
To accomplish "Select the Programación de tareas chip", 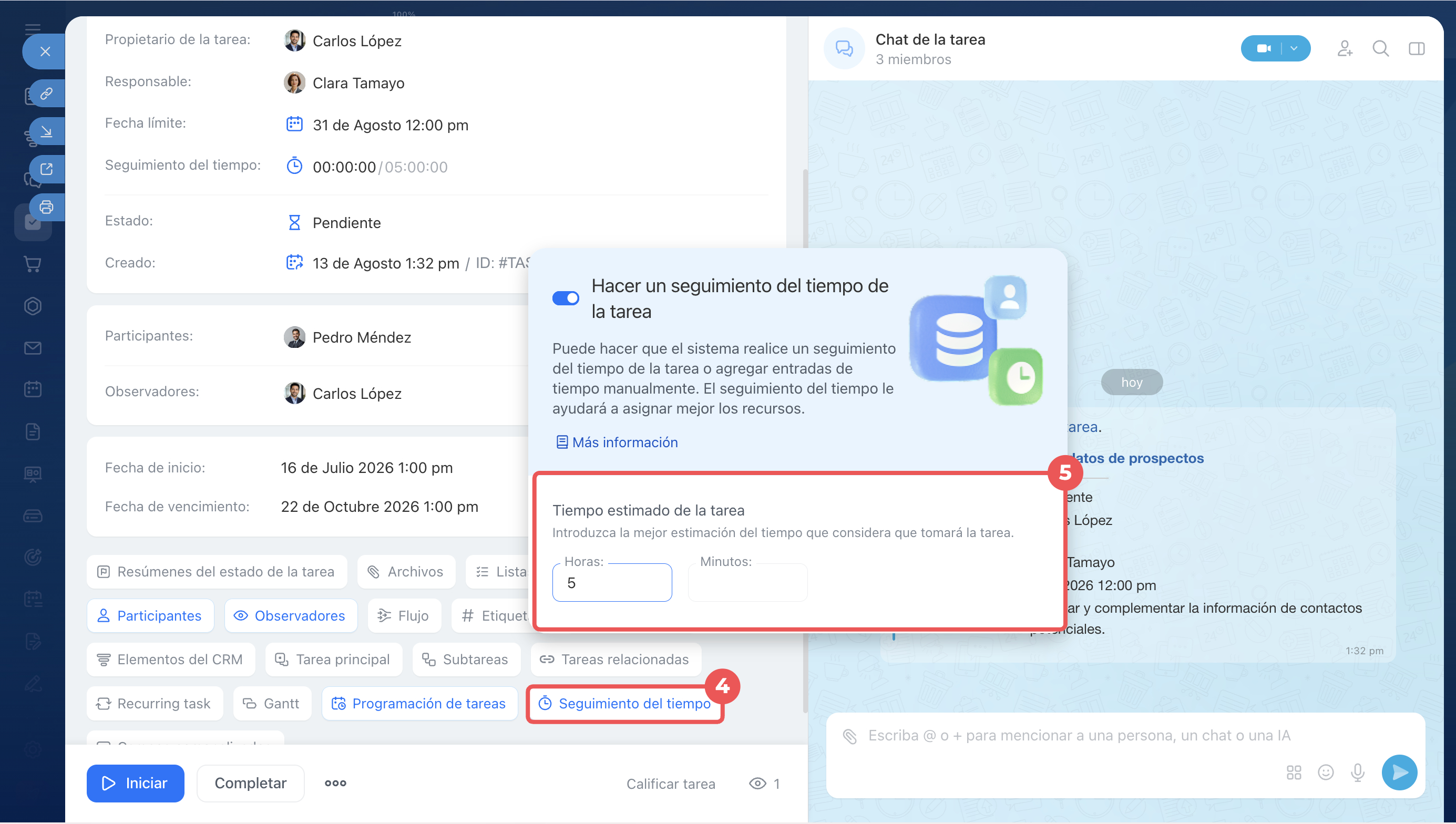I will (419, 704).
